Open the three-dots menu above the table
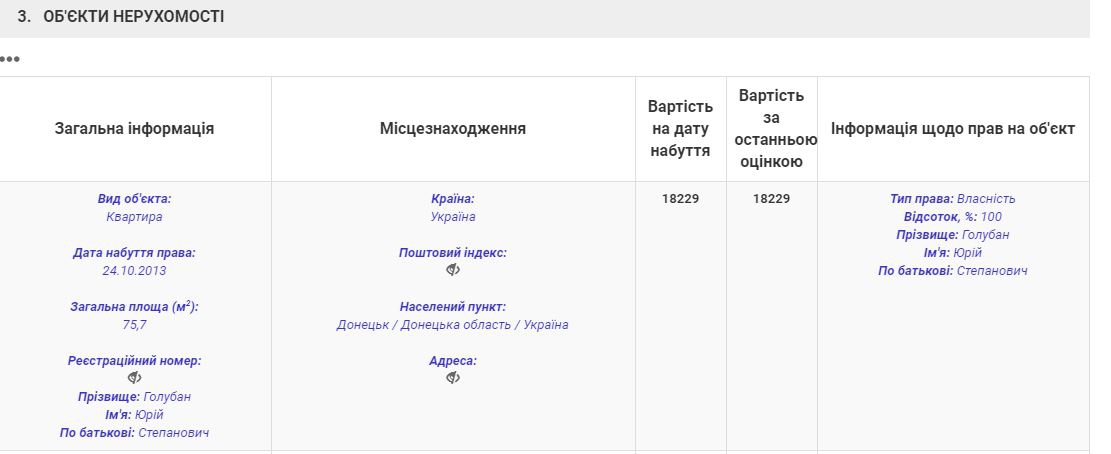This screenshot has height=454, width=1111. (x=10, y=59)
